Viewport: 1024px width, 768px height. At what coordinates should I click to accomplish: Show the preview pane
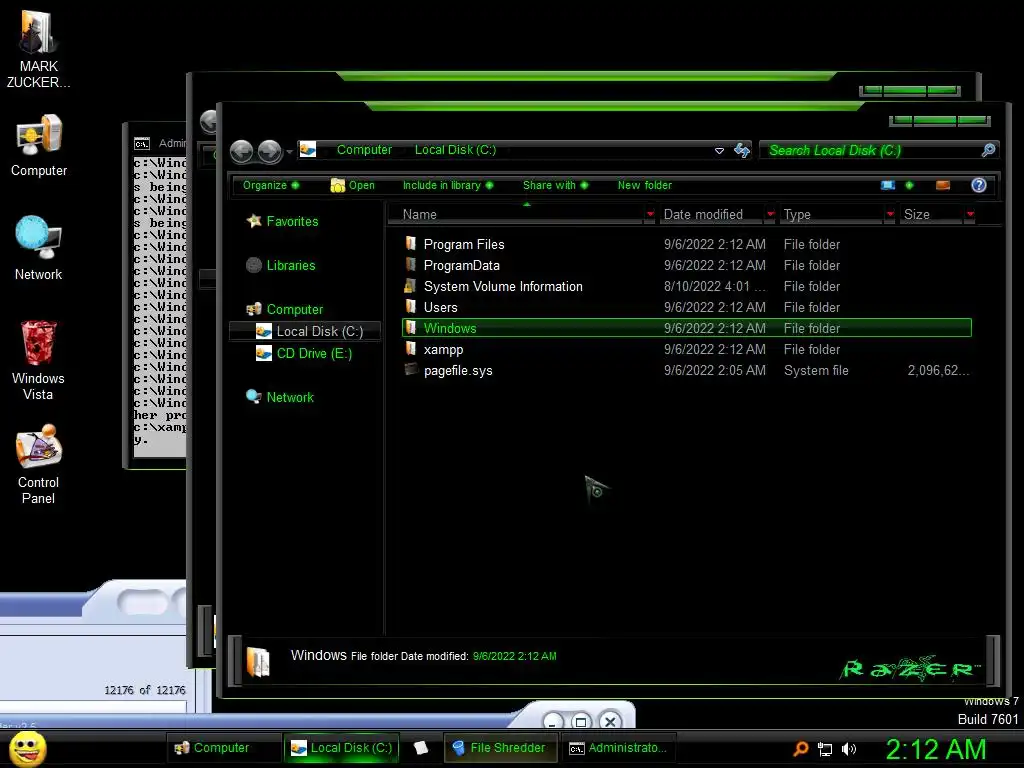point(942,185)
